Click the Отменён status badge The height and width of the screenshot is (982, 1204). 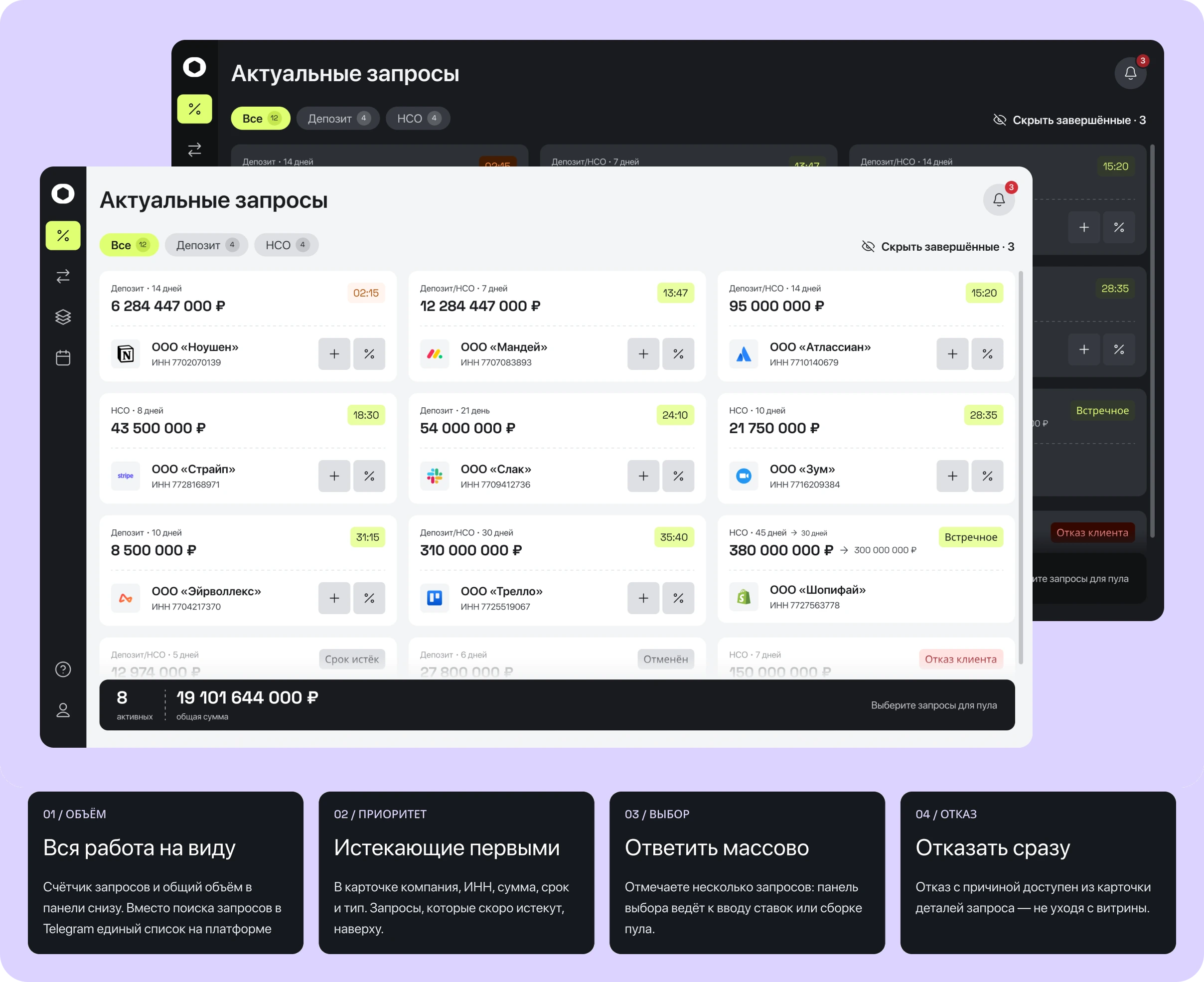(x=666, y=659)
